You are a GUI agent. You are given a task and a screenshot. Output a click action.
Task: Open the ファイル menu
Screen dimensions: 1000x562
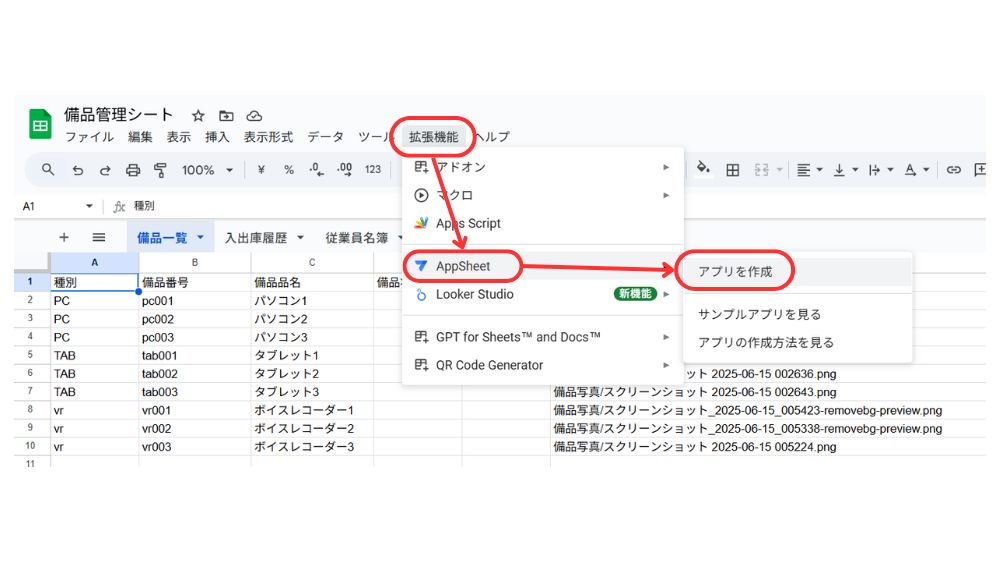(x=89, y=137)
